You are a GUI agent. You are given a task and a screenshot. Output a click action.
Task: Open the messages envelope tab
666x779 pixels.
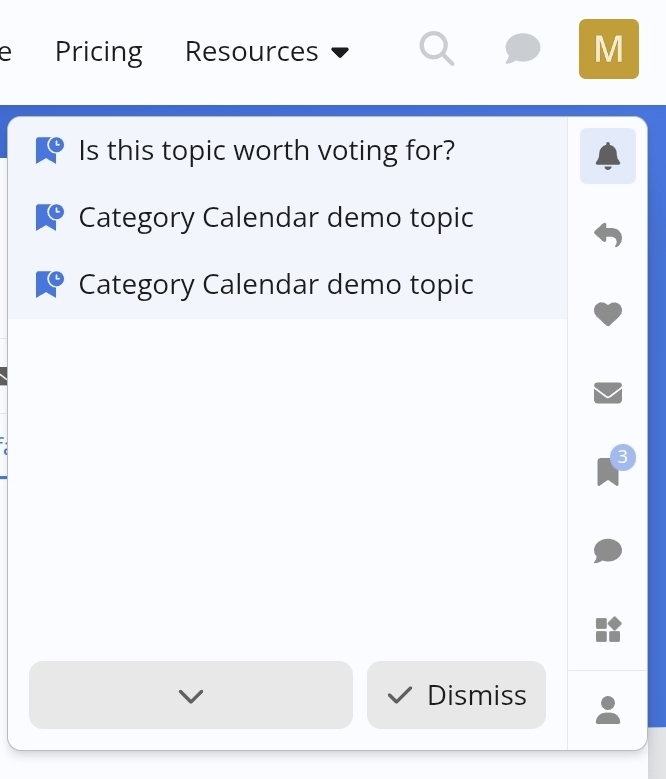point(608,393)
